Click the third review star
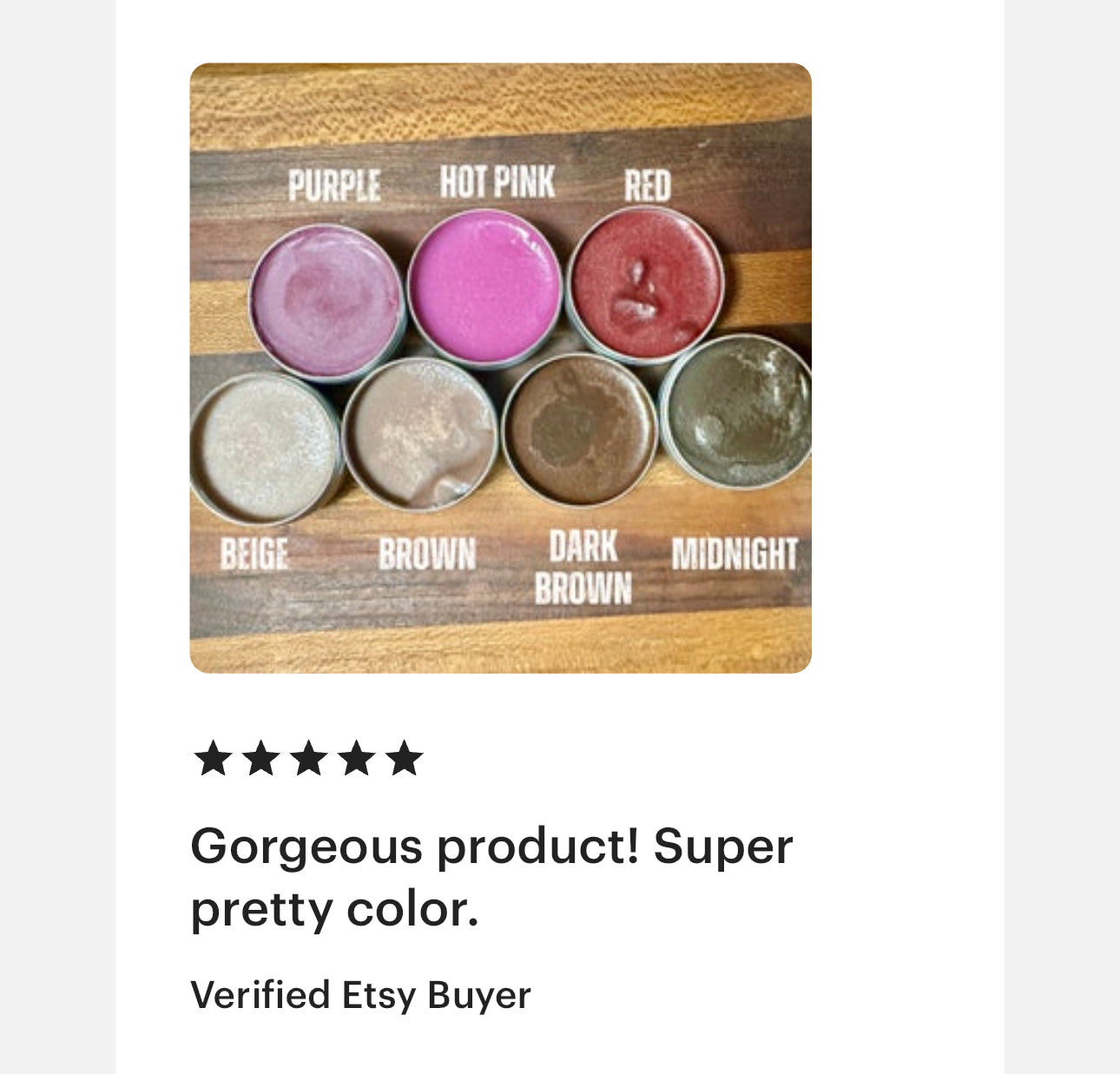The image size is (1120, 1074). pyautogui.click(x=308, y=759)
